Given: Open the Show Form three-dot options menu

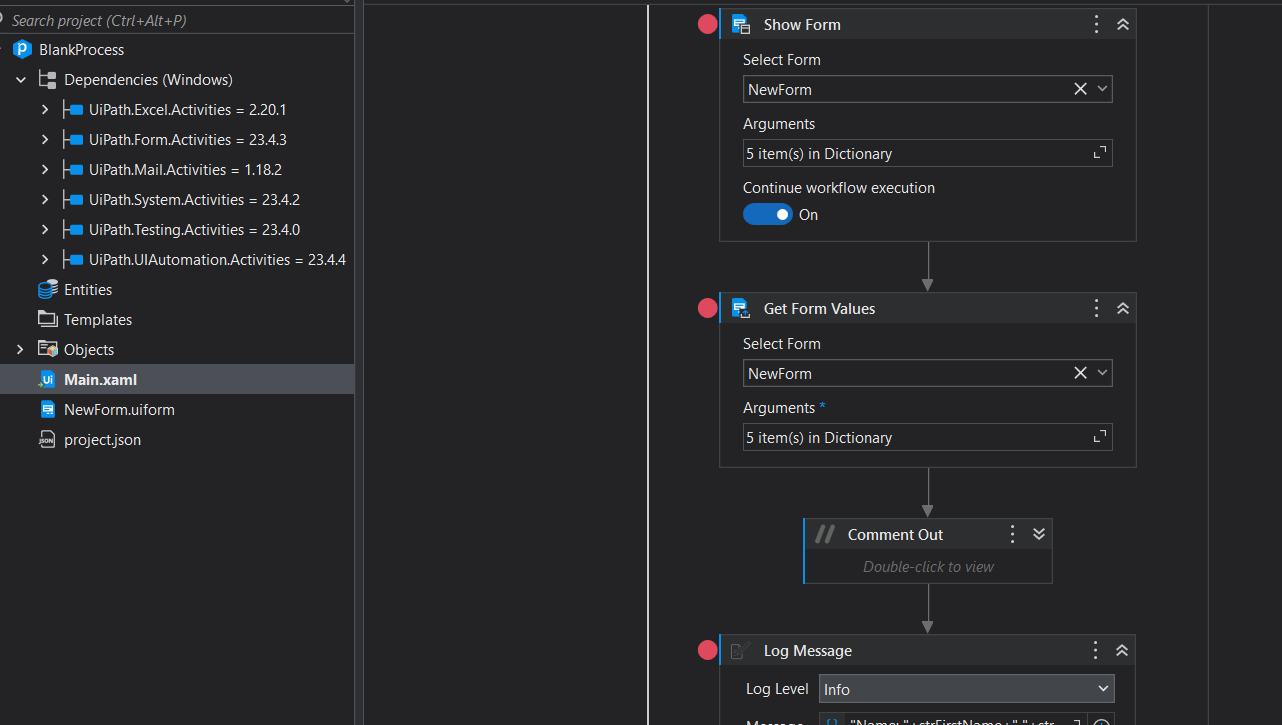Looking at the screenshot, I should (1096, 25).
